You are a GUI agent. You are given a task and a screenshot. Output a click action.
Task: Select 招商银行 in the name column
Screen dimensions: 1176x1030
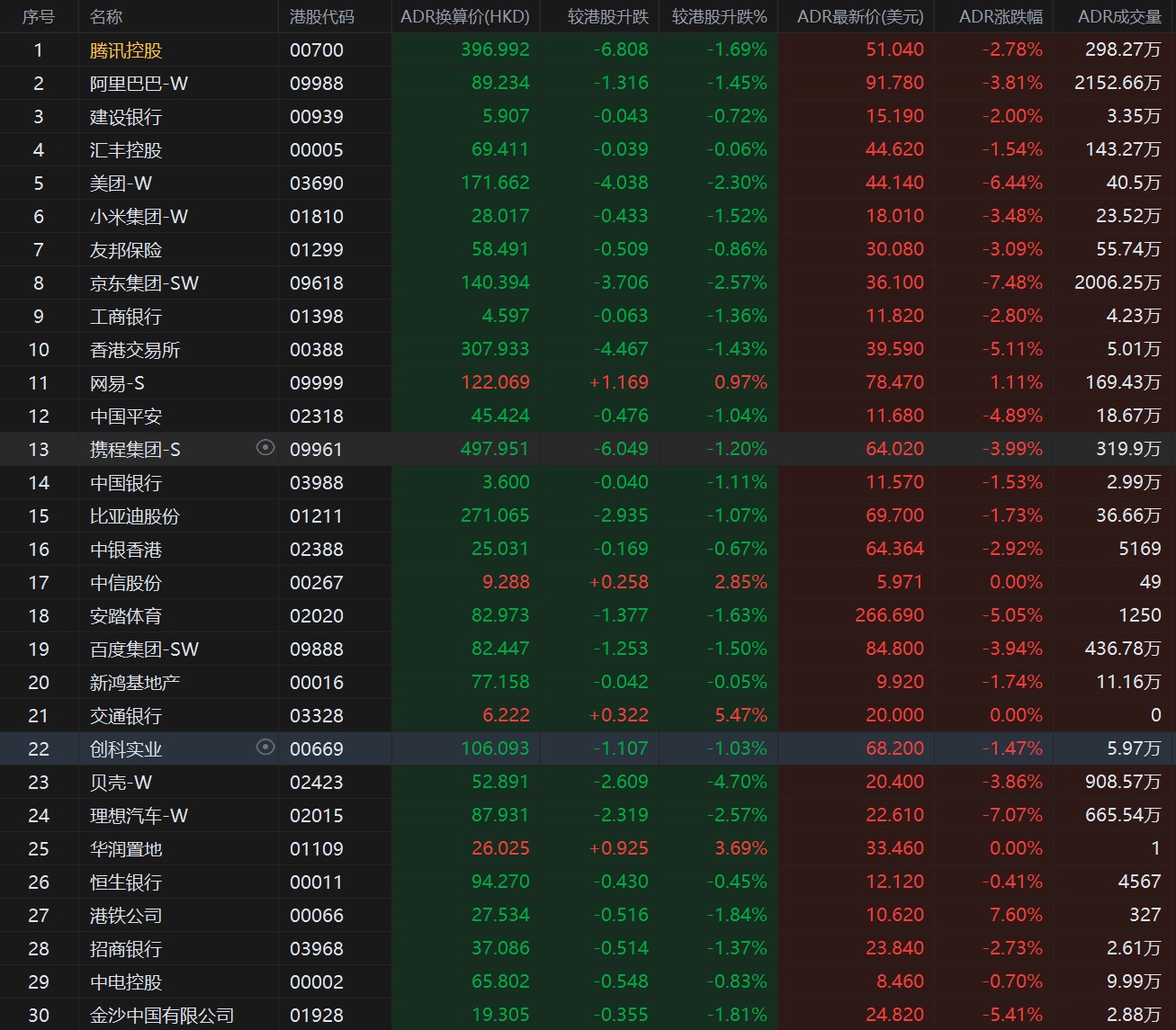(126, 949)
